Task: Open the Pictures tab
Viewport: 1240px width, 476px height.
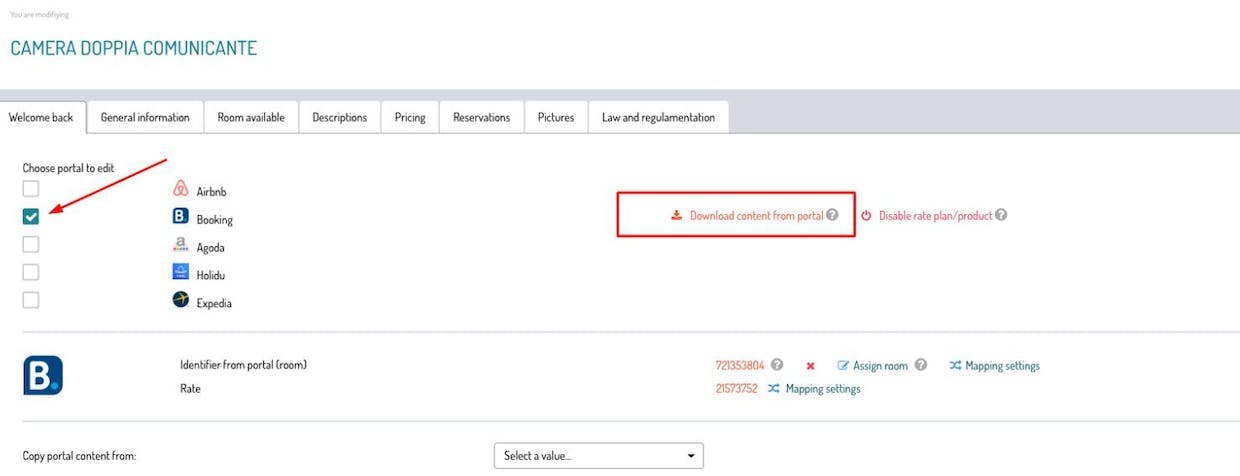Action: 556,117
